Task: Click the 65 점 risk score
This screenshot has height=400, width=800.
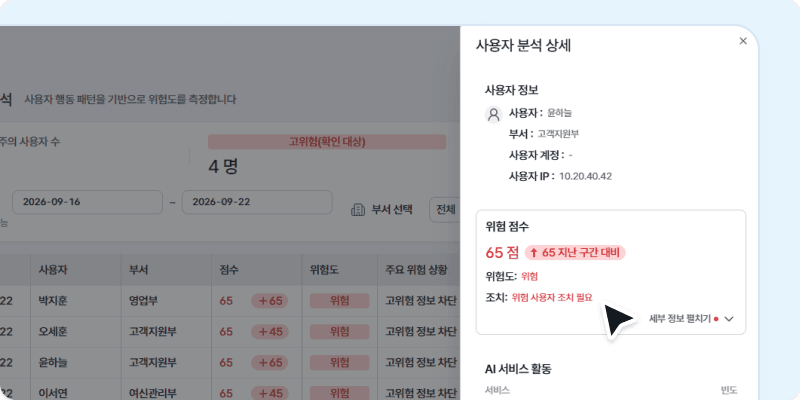Action: [502, 252]
